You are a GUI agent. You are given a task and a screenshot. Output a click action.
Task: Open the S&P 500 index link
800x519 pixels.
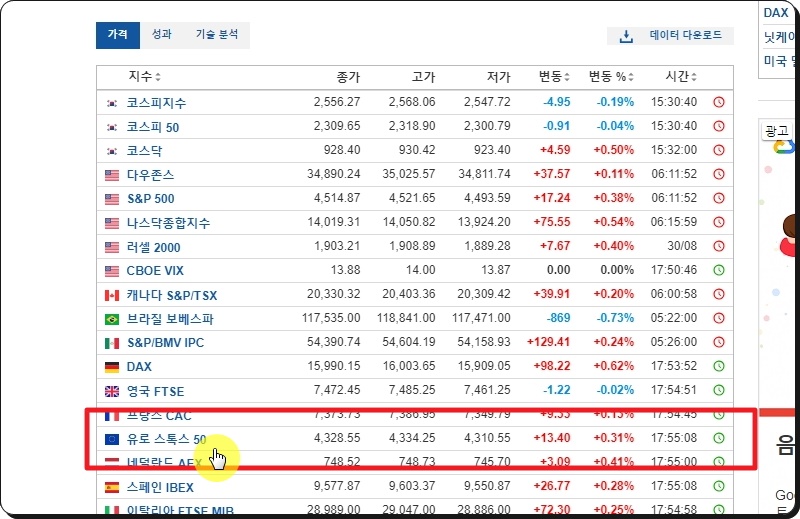point(151,199)
